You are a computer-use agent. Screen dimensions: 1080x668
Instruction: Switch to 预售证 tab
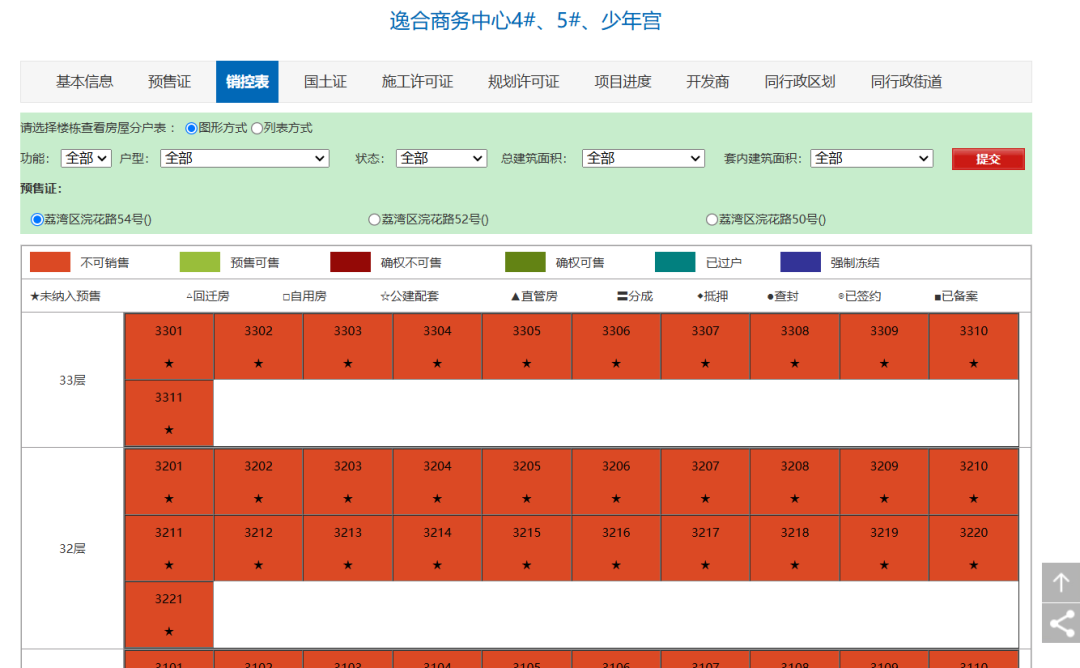click(169, 82)
